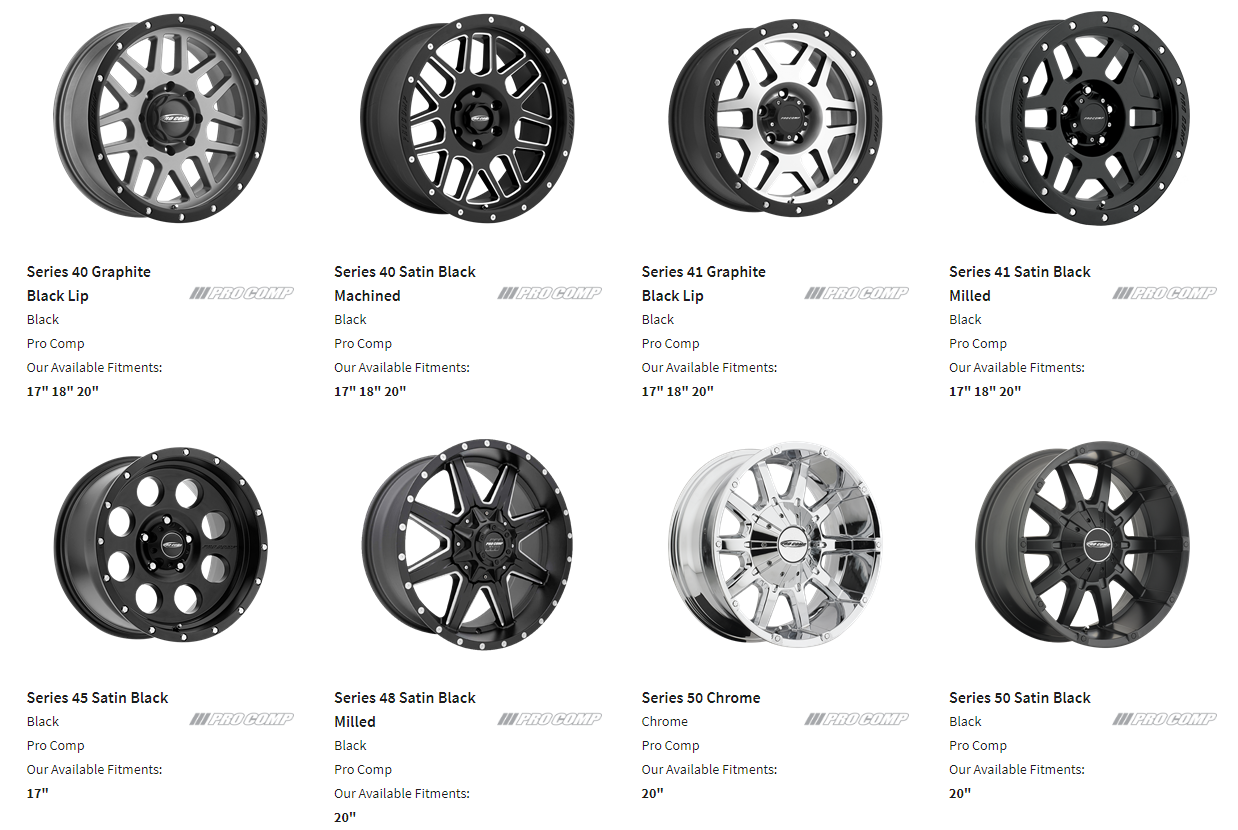Follow the Series 50 Satin Black title link
Viewport: 1238px width, 830px height.
[x=1020, y=698]
